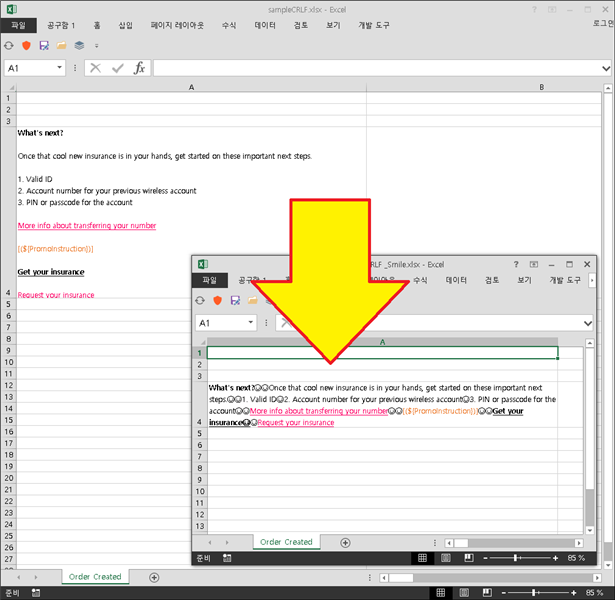Click column A header in back window
Screen dimensions: 615x600
click(191, 87)
